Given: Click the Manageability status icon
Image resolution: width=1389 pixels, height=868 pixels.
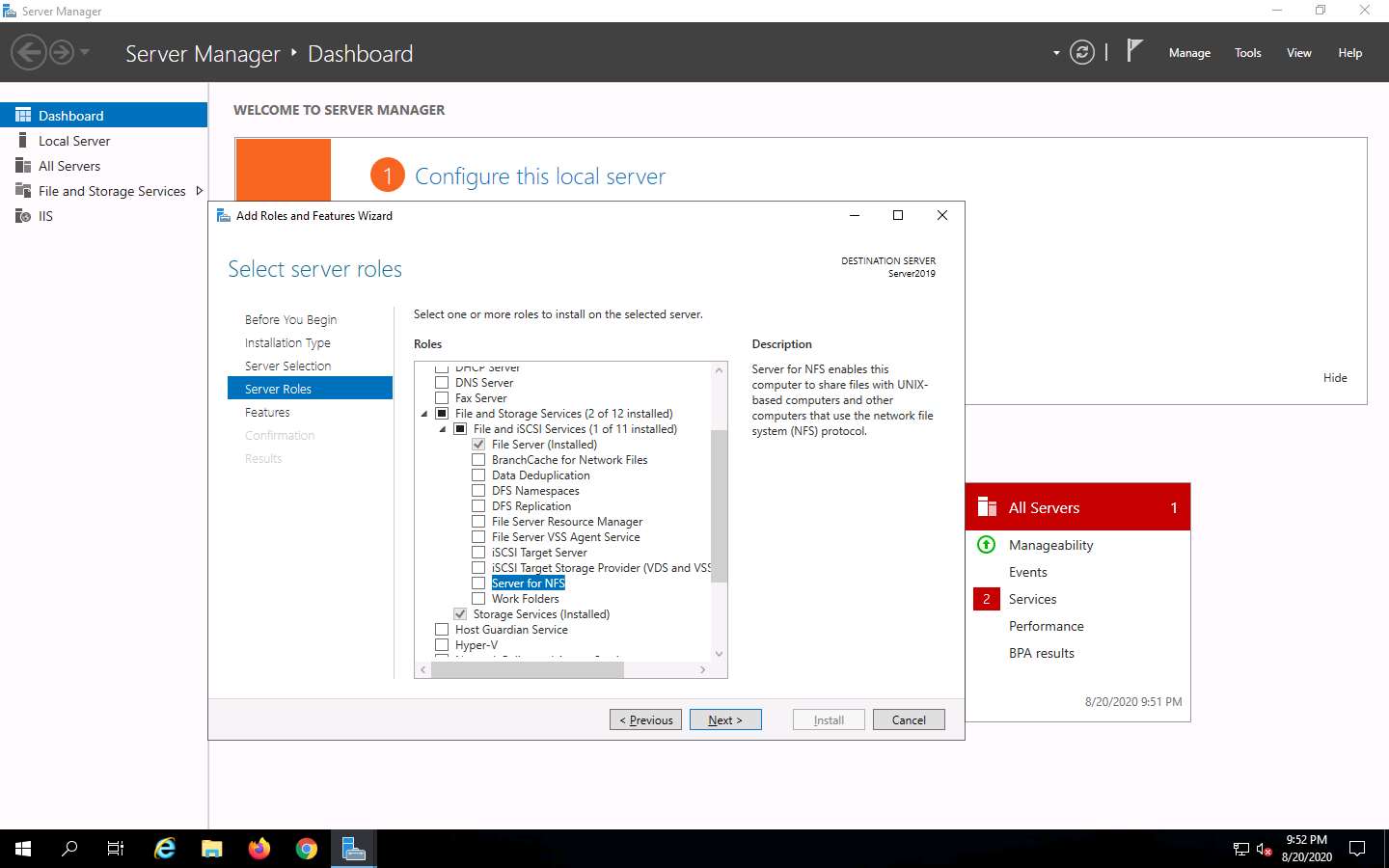Looking at the screenshot, I should tap(986, 545).
